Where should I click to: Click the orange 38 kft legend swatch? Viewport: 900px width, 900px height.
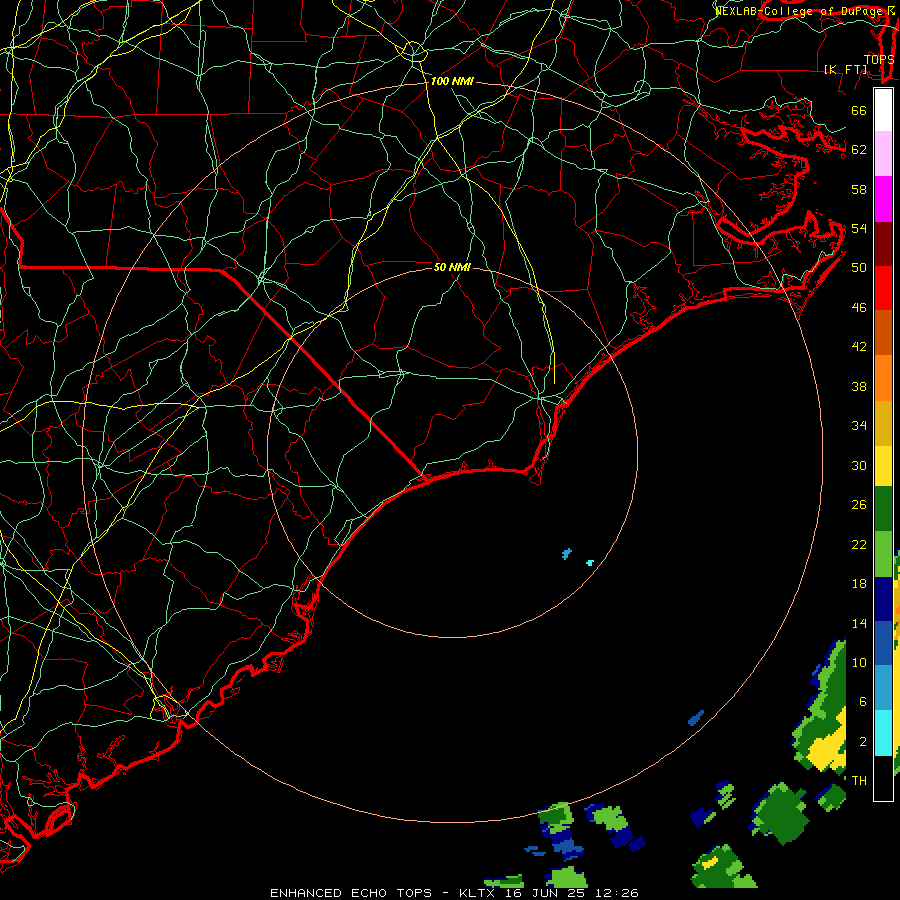coord(883,378)
